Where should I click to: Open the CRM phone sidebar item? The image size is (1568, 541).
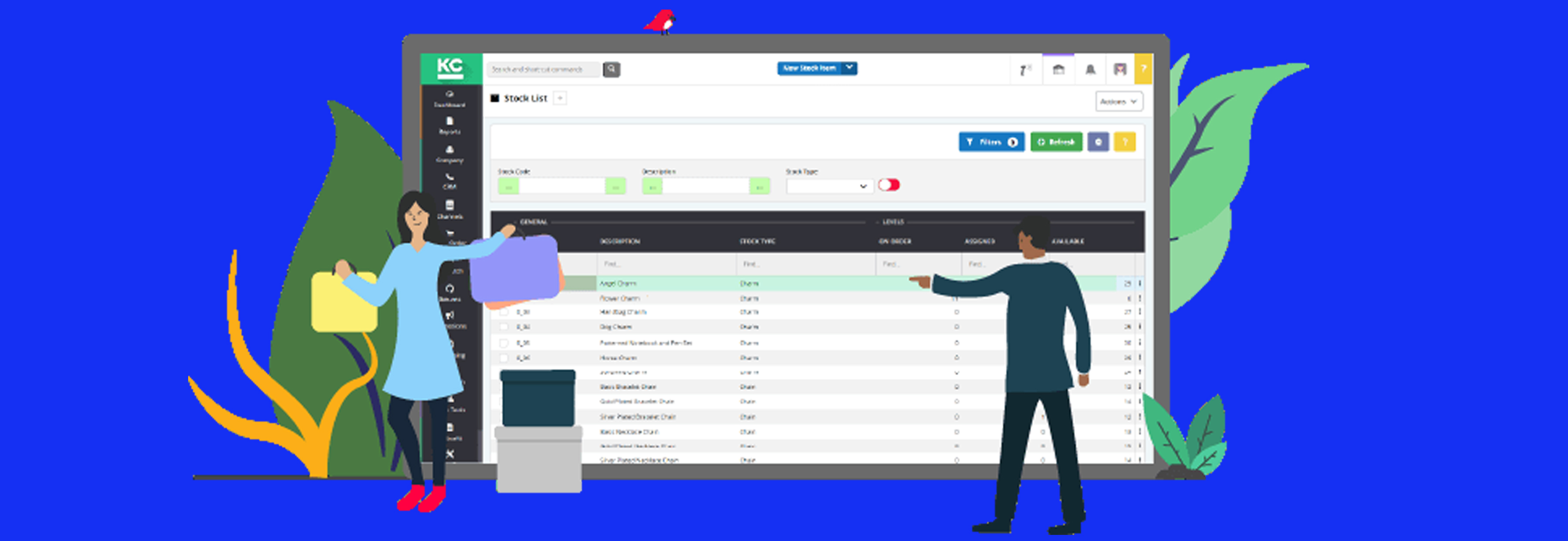pyautogui.click(x=450, y=181)
